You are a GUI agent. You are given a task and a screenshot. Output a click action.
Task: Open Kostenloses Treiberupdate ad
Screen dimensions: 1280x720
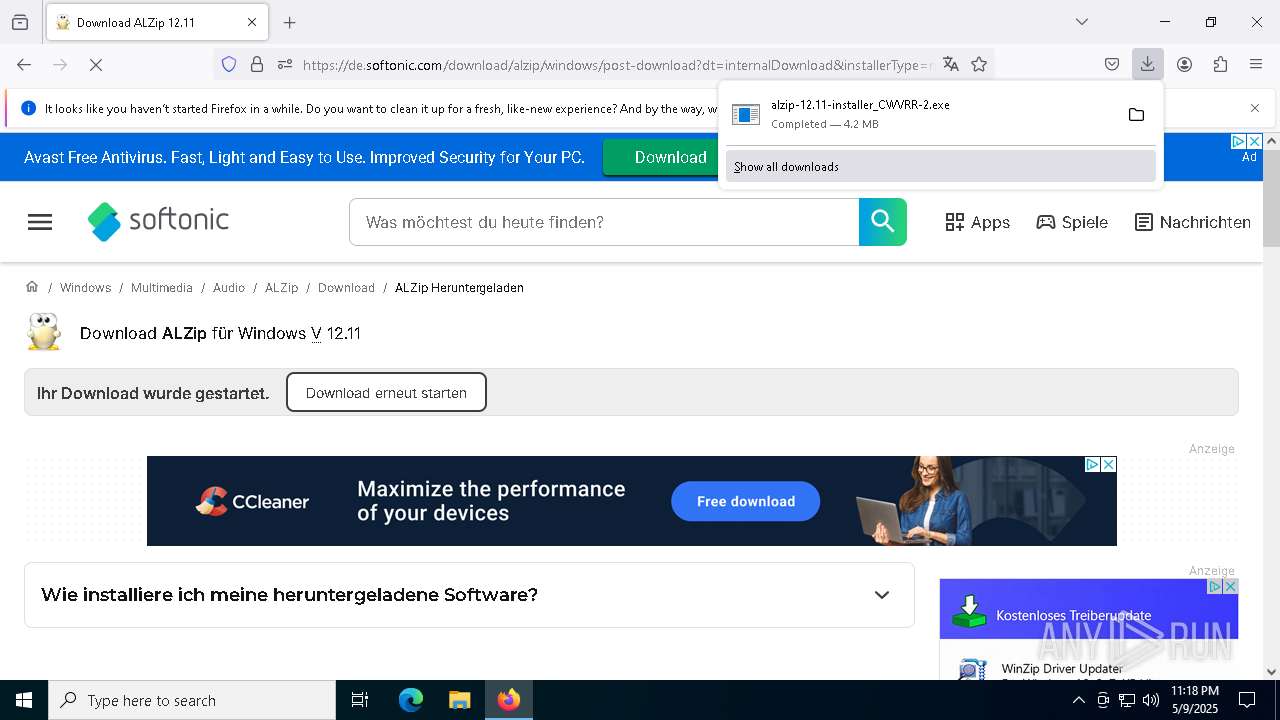(x=1073, y=615)
